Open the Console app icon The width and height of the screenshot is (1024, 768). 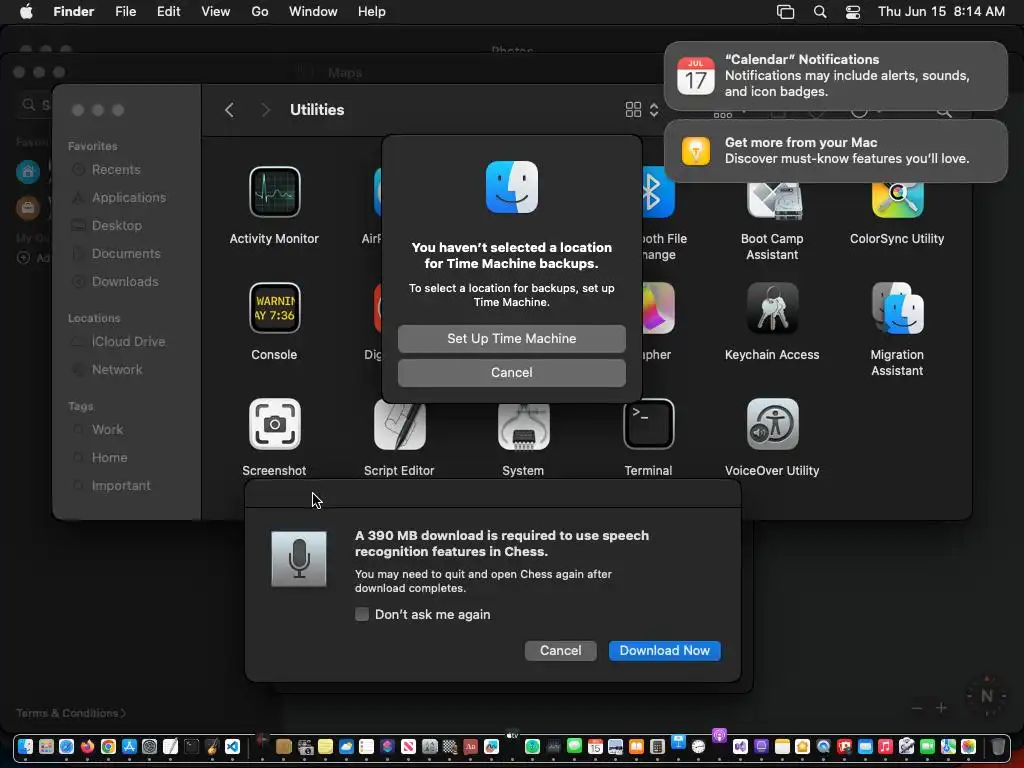click(274, 308)
